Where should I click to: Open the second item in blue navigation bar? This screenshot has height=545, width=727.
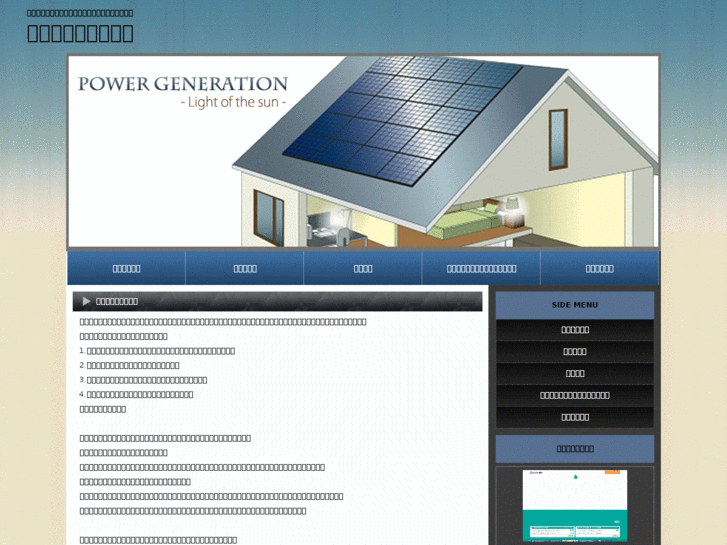pos(245,268)
